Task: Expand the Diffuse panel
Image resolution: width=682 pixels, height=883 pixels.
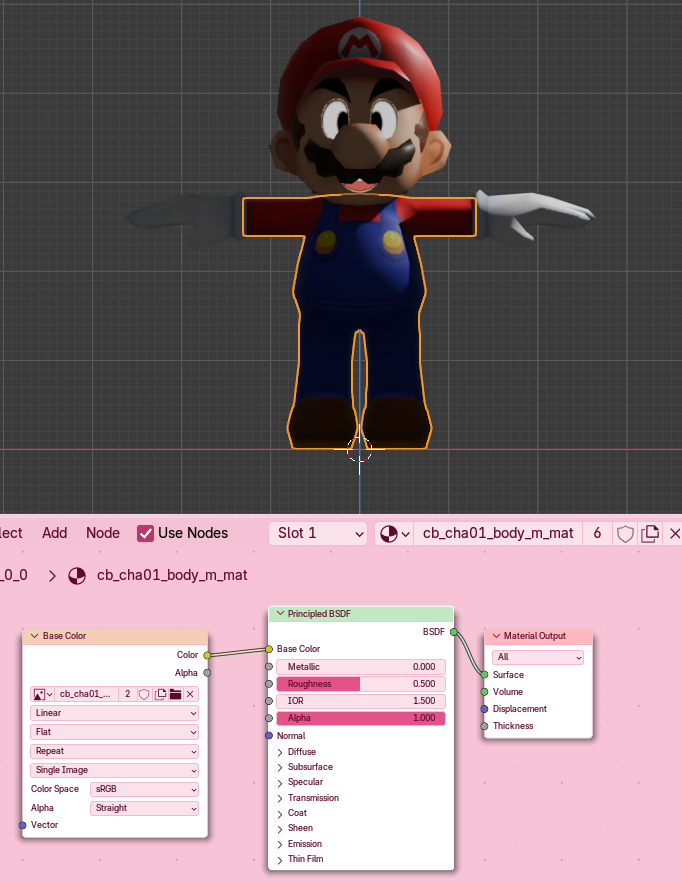Action: (280, 752)
